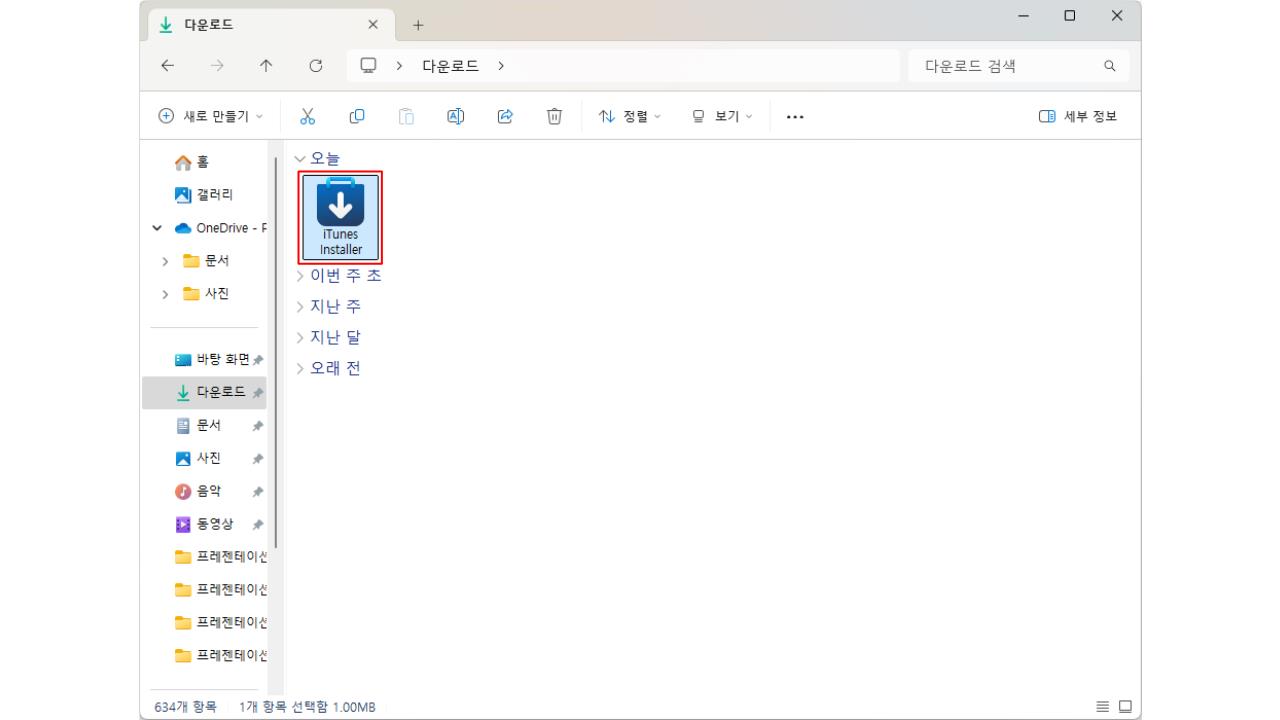This screenshot has width=1280, height=720.
Task: Copy the iTunes Installer file
Action: coord(356,116)
